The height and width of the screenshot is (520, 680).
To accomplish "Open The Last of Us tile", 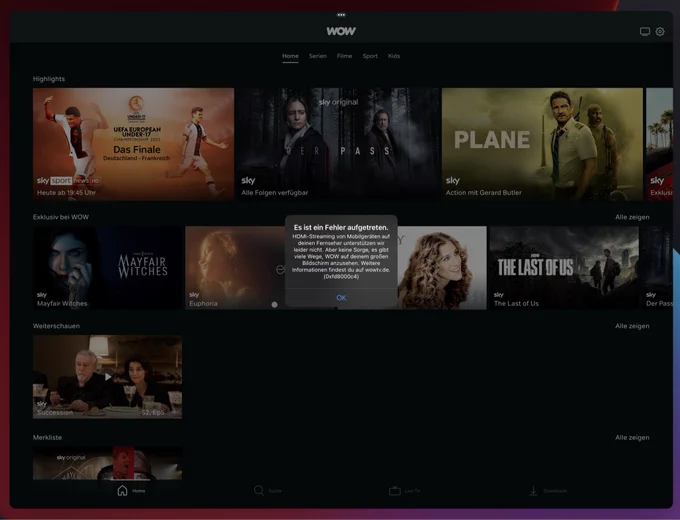I will tap(564, 268).
